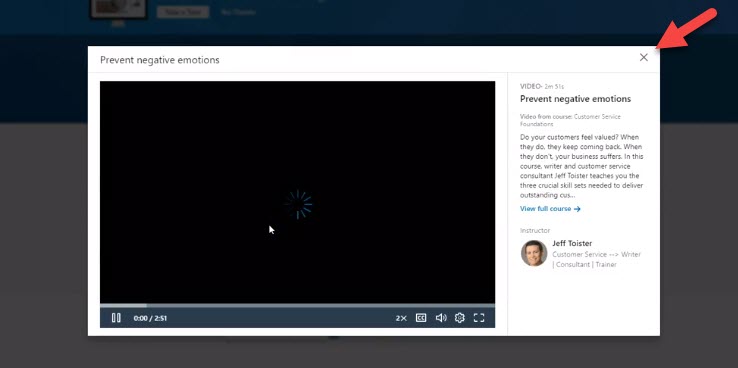Open the 2x playback speed menu
Screen dimensions: 738x368
(x=401, y=318)
